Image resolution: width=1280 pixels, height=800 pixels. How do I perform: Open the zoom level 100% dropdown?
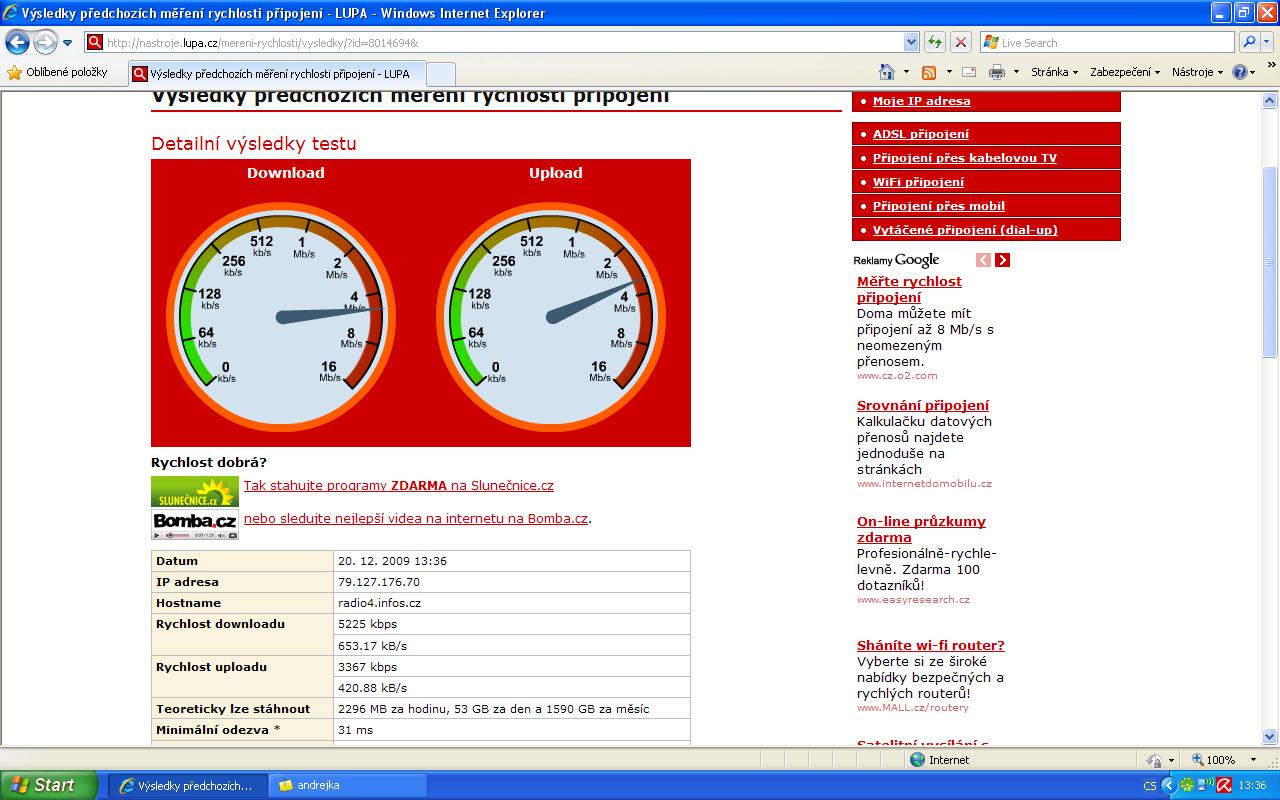tap(1244, 760)
